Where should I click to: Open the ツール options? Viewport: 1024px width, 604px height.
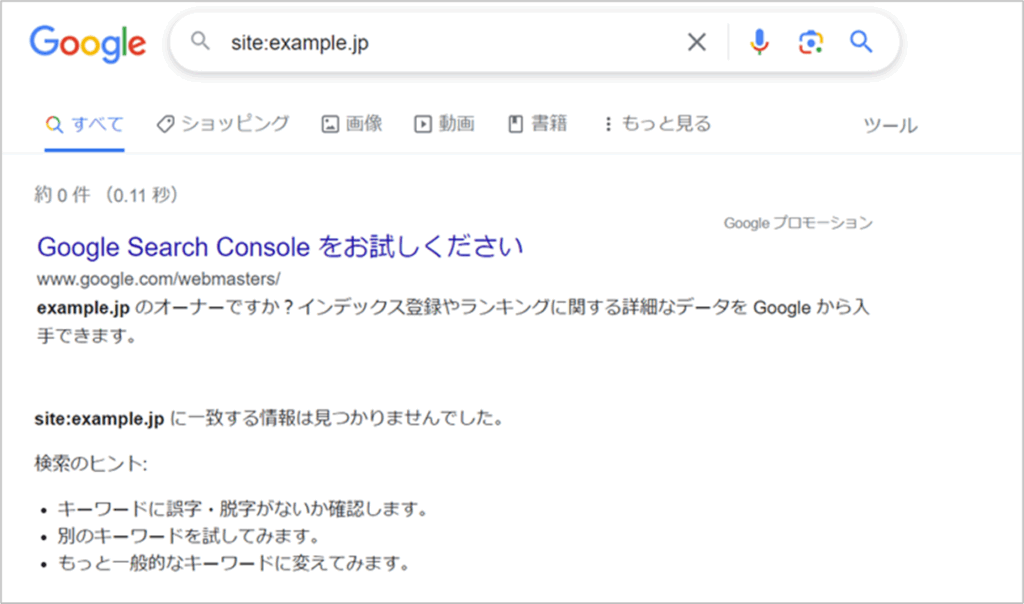[x=890, y=126]
